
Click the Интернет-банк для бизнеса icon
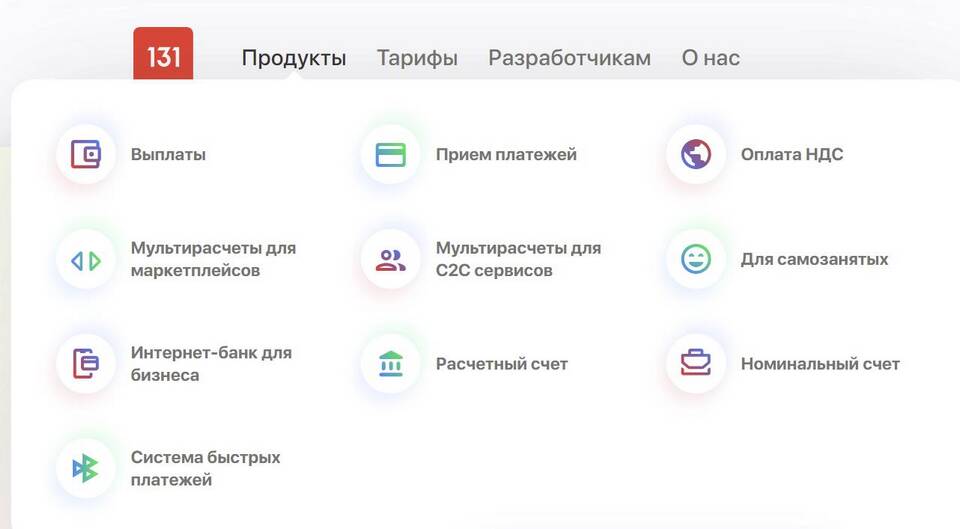click(x=86, y=364)
